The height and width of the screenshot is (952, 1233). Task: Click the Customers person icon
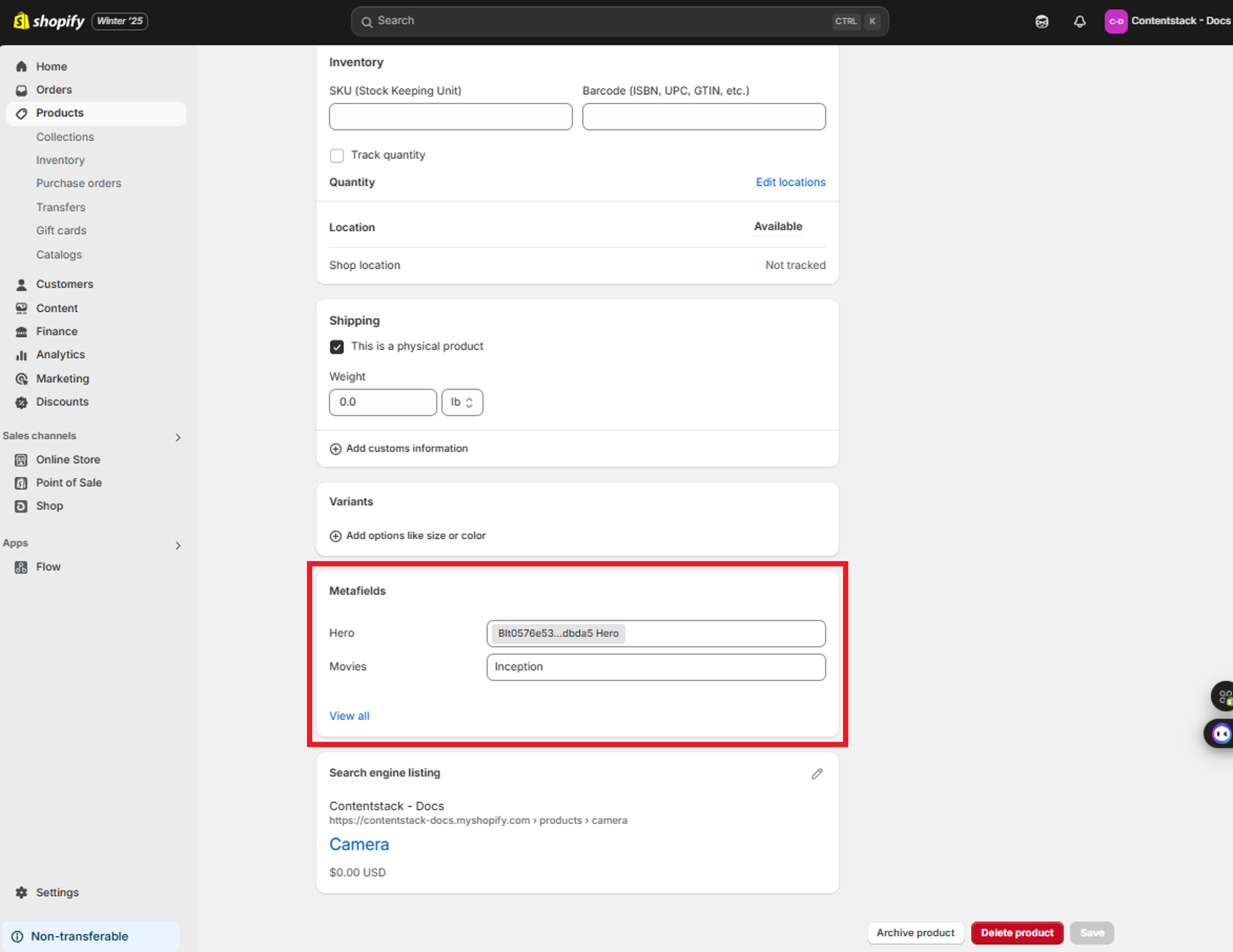[22, 284]
